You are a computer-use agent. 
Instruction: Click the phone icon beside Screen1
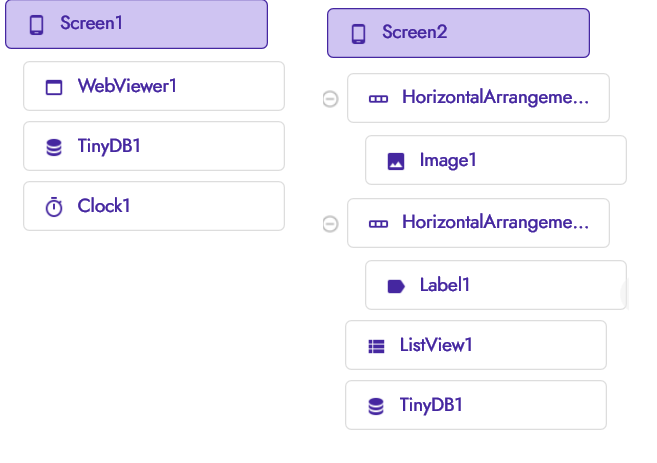pyautogui.click(x=37, y=25)
